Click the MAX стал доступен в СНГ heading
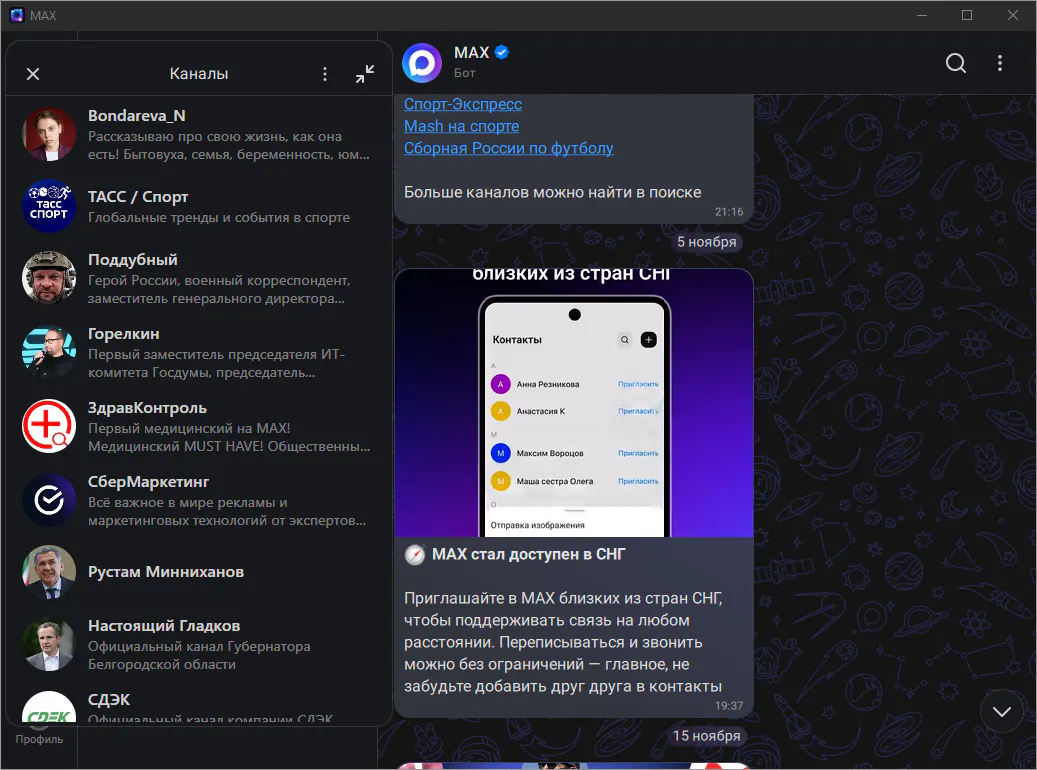 (528, 554)
